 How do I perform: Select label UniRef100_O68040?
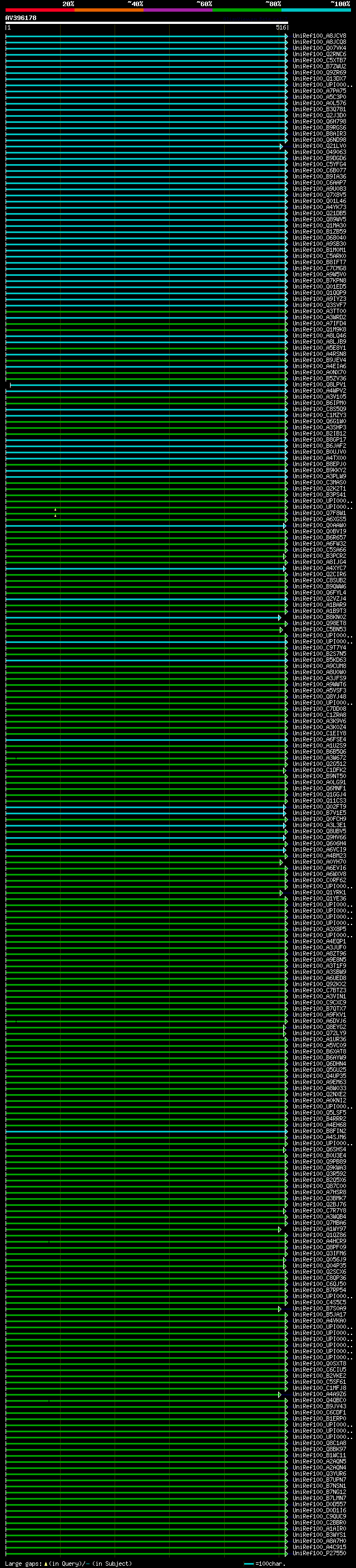[319, 238]
